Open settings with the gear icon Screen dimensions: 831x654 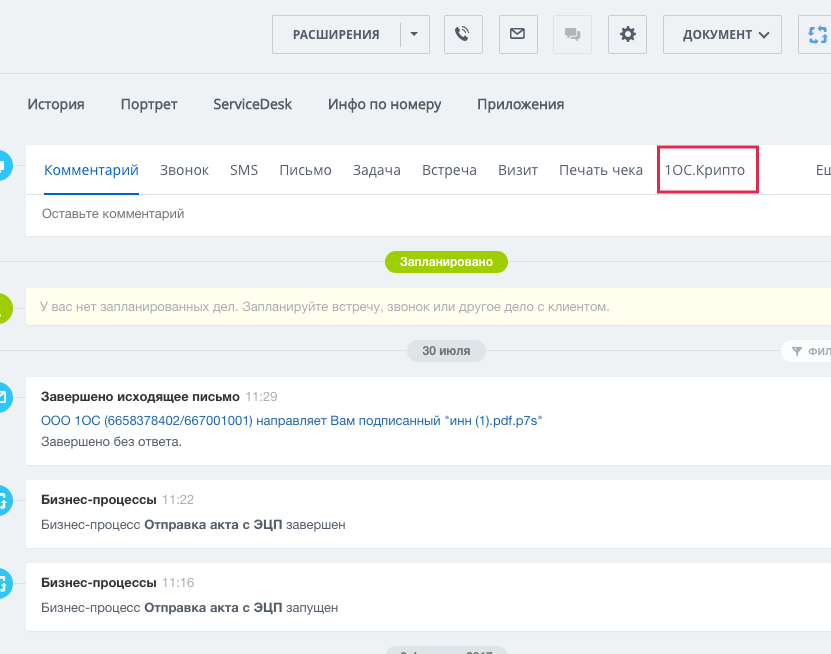[x=627, y=34]
